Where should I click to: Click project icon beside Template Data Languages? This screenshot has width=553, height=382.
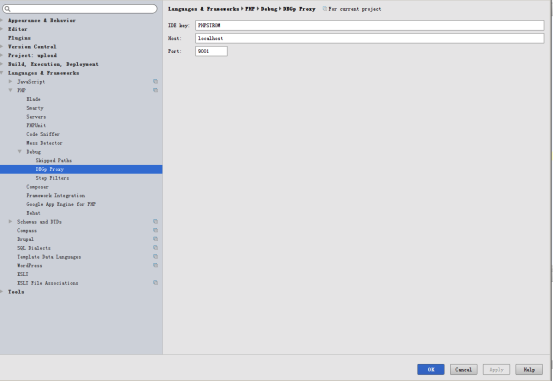155,257
